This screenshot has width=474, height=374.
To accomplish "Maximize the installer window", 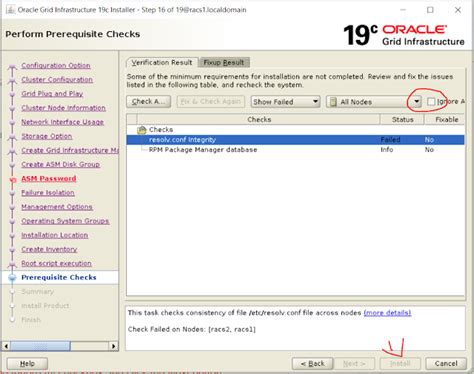I will point(430,10).
